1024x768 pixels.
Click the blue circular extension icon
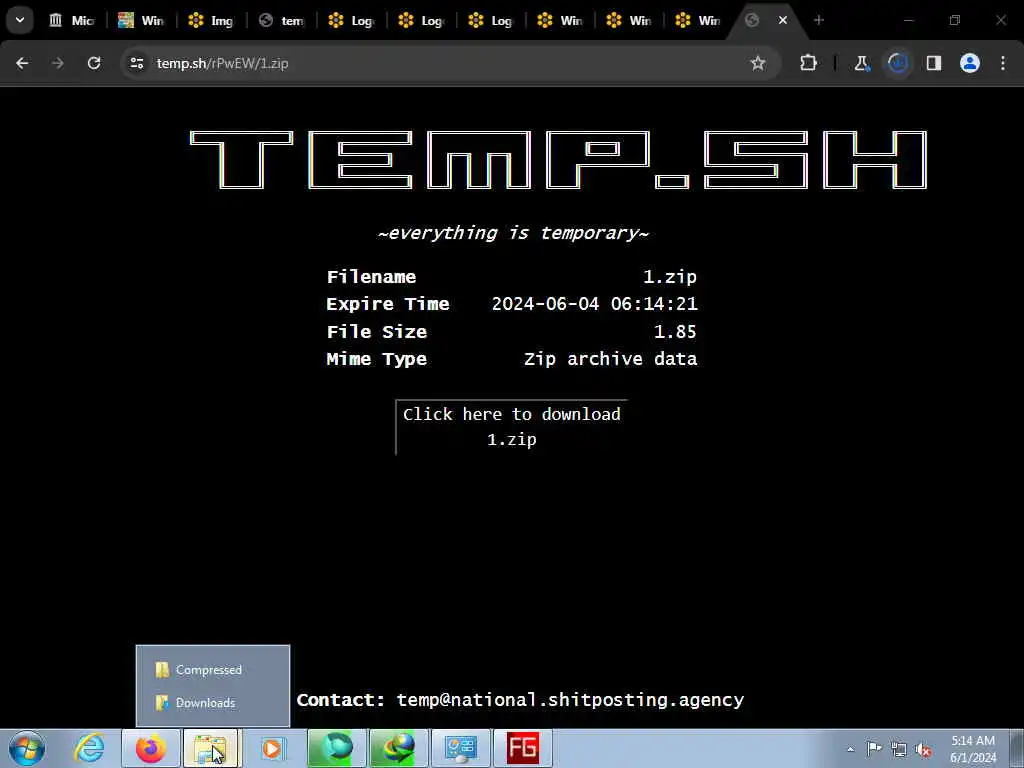[x=898, y=63]
